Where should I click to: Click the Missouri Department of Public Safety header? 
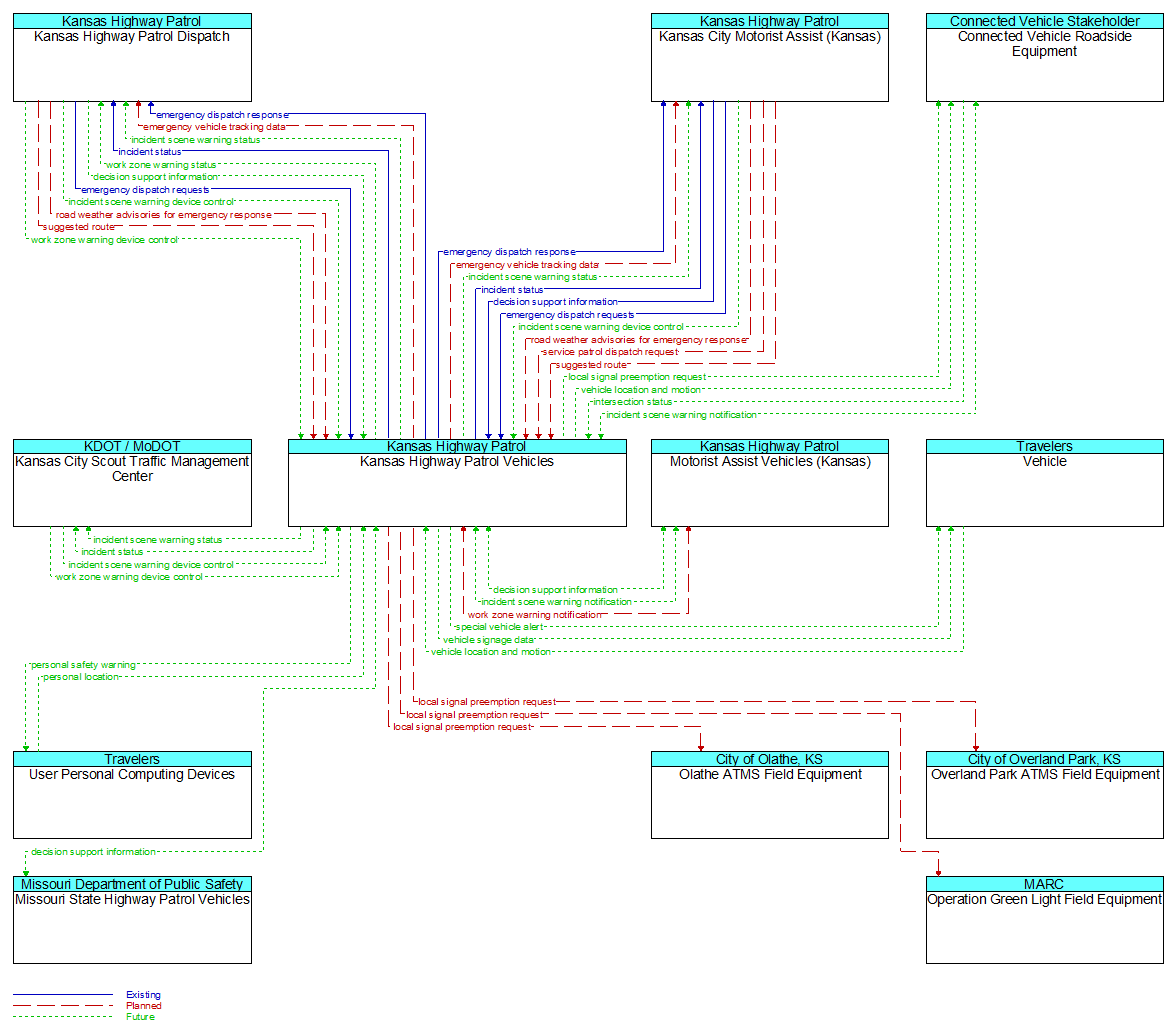[x=132, y=884]
